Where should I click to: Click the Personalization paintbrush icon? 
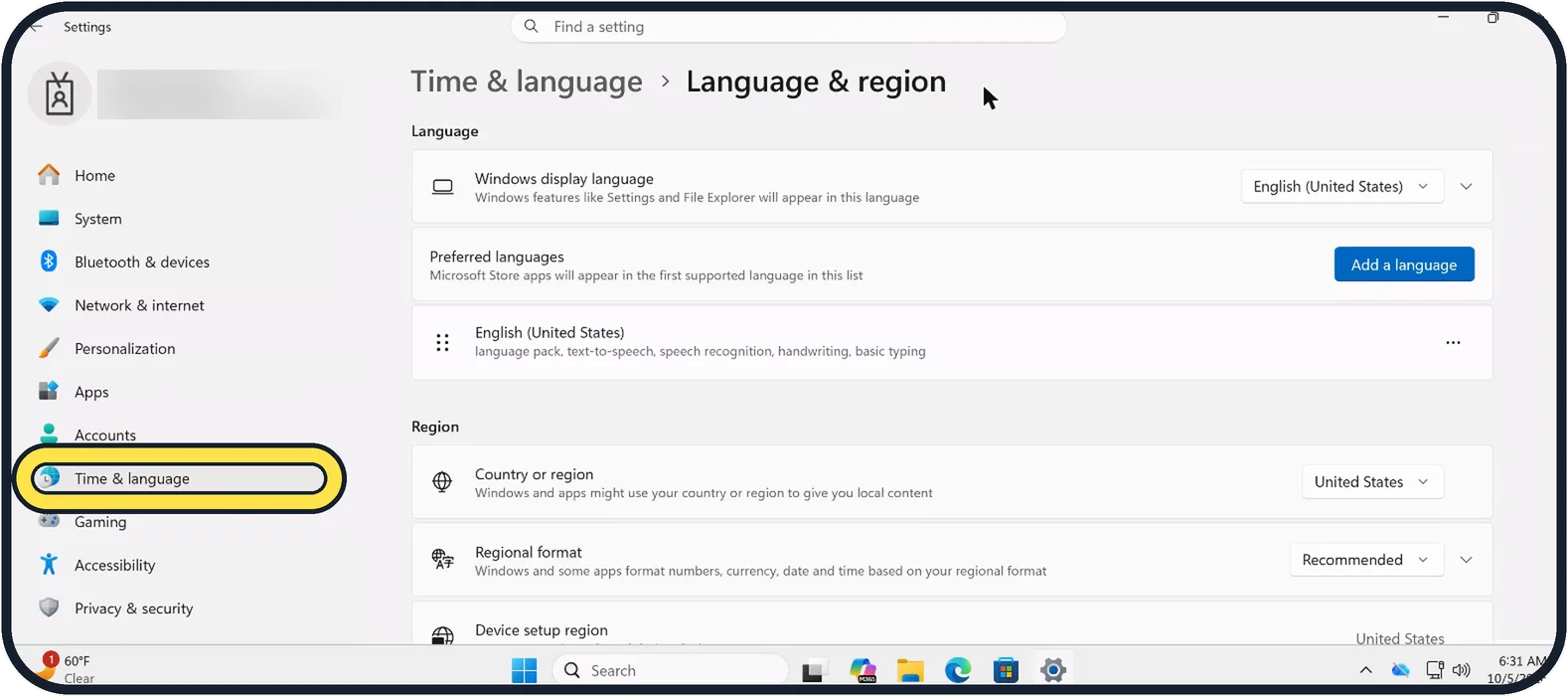click(x=49, y=348)
